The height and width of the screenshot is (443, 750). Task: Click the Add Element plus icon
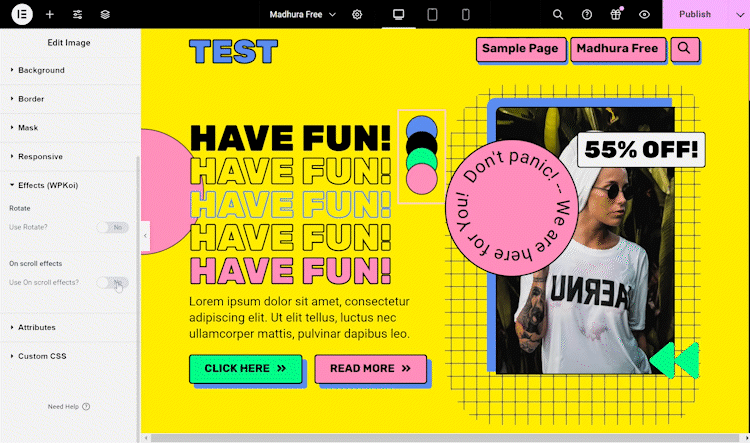tap(50, 14)
